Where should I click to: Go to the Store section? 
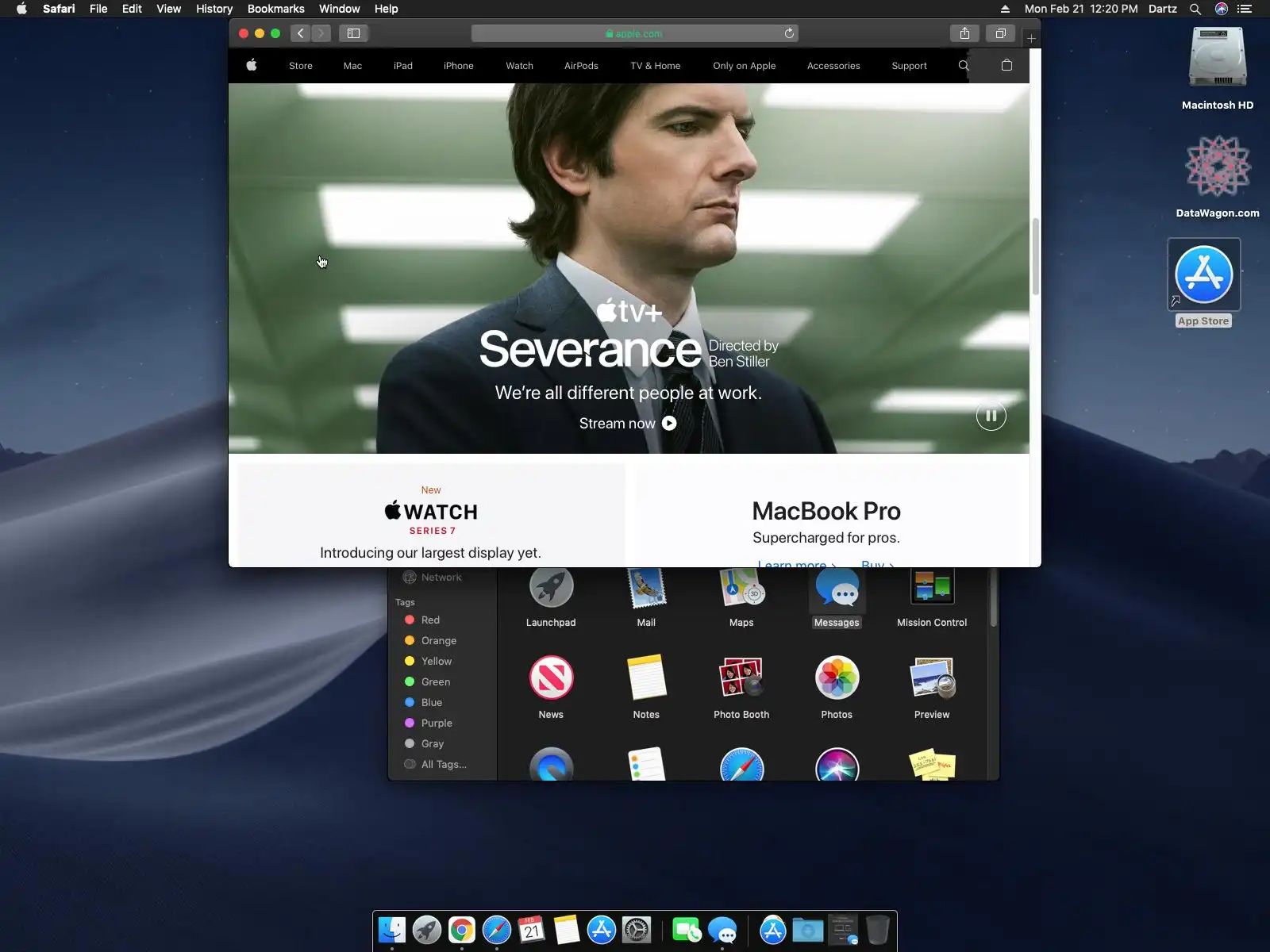(301, 66)
